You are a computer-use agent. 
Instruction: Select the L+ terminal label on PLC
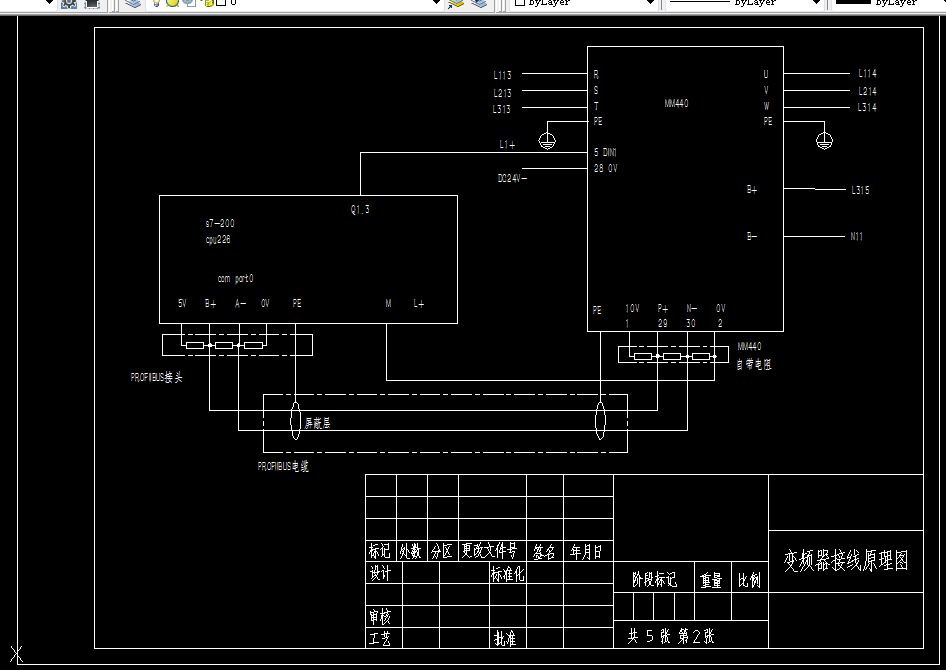(419, 303)
